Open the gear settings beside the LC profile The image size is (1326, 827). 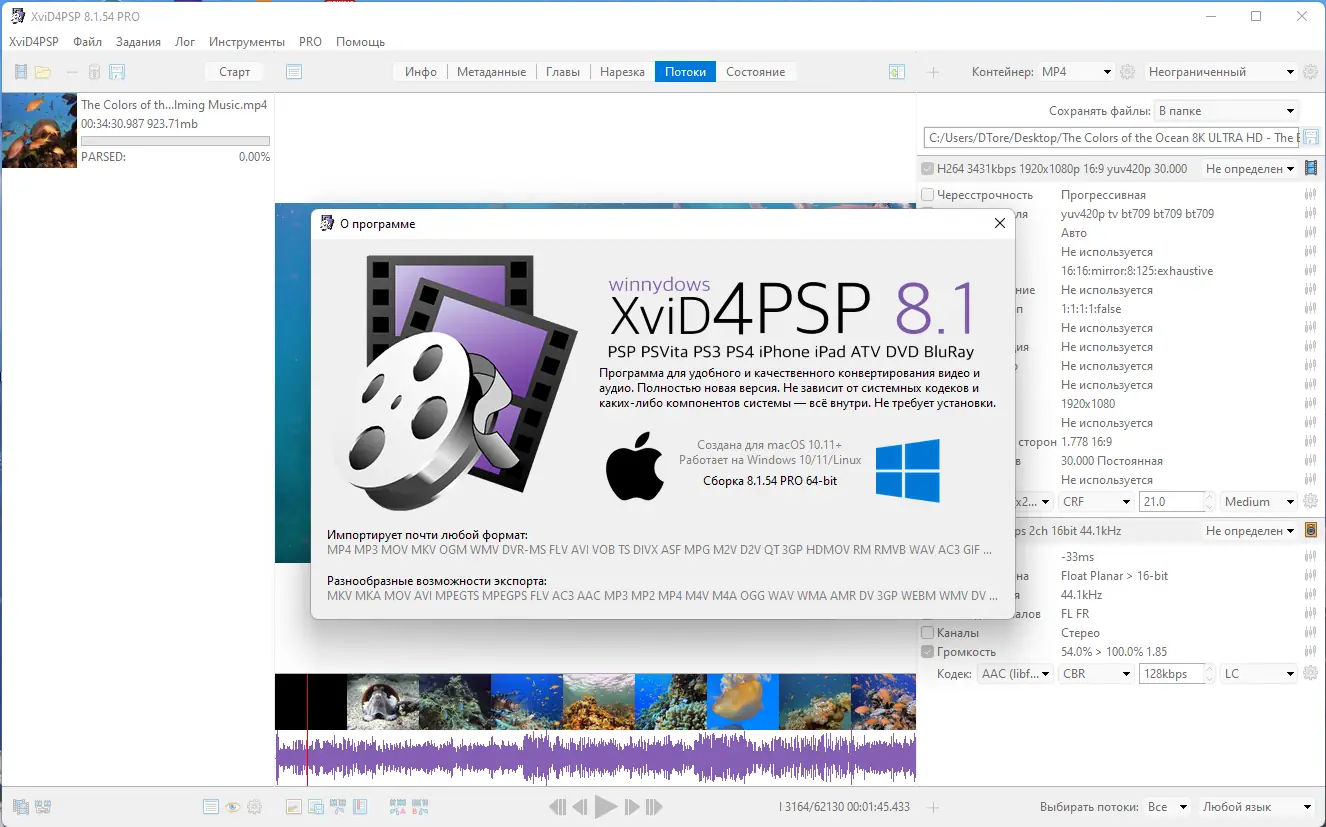tap(1311, 674)
